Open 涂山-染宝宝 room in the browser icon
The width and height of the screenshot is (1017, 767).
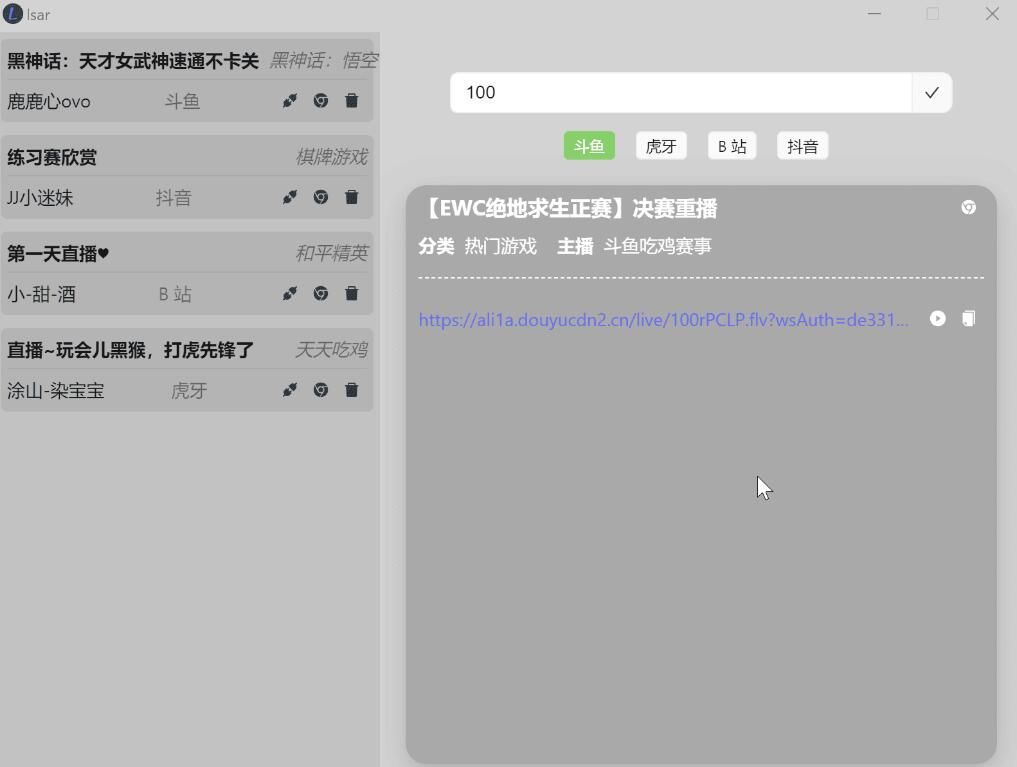320,390
